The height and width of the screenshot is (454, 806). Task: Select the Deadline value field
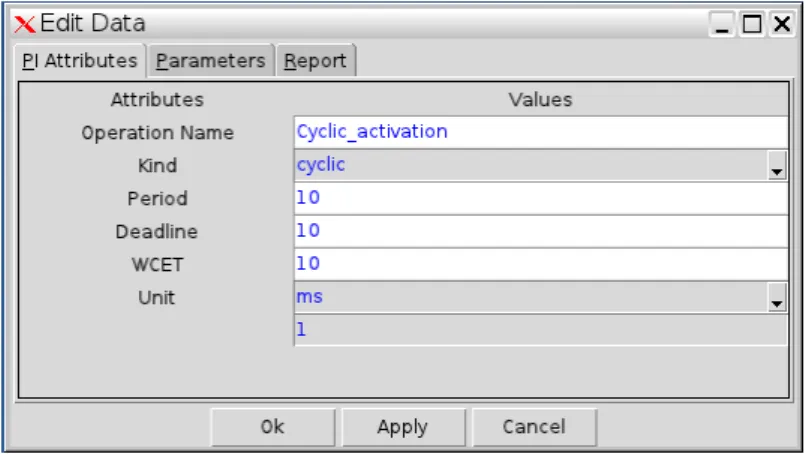541,231
